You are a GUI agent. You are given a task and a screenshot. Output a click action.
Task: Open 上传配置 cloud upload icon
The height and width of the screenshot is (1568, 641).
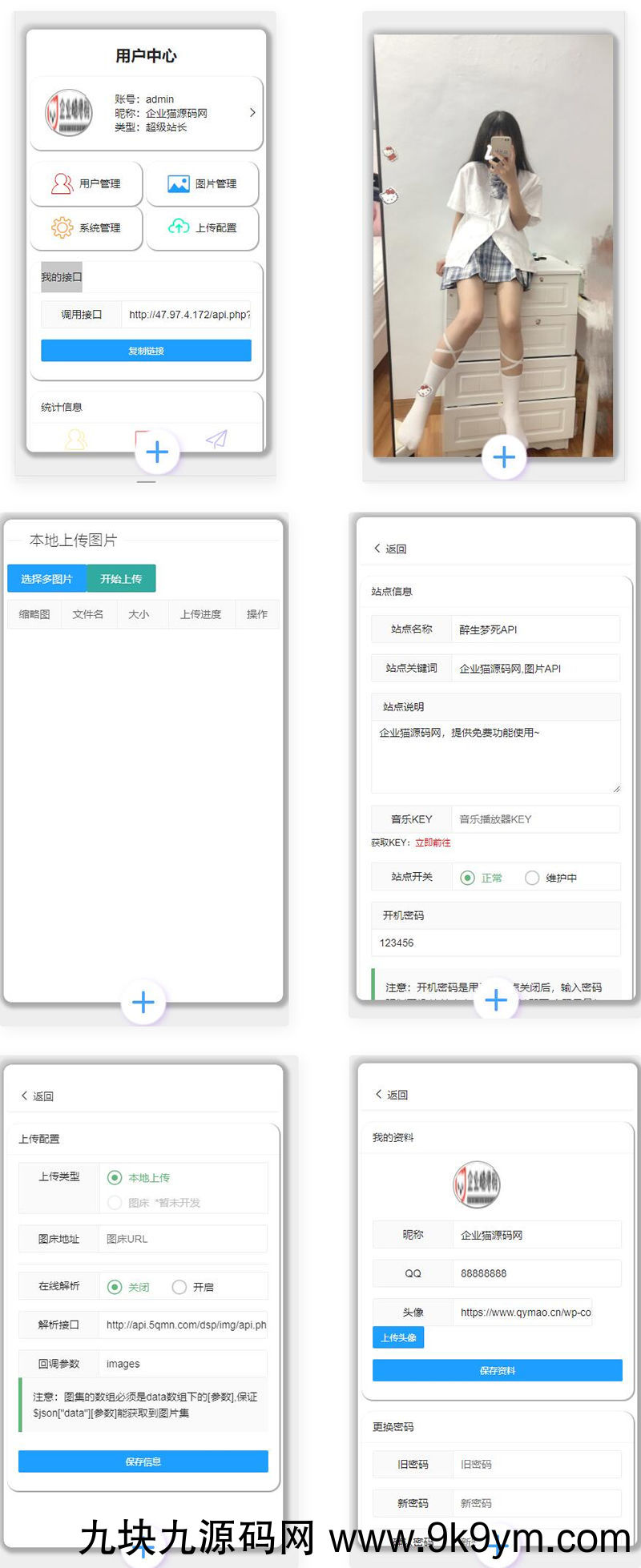point(178,227)
